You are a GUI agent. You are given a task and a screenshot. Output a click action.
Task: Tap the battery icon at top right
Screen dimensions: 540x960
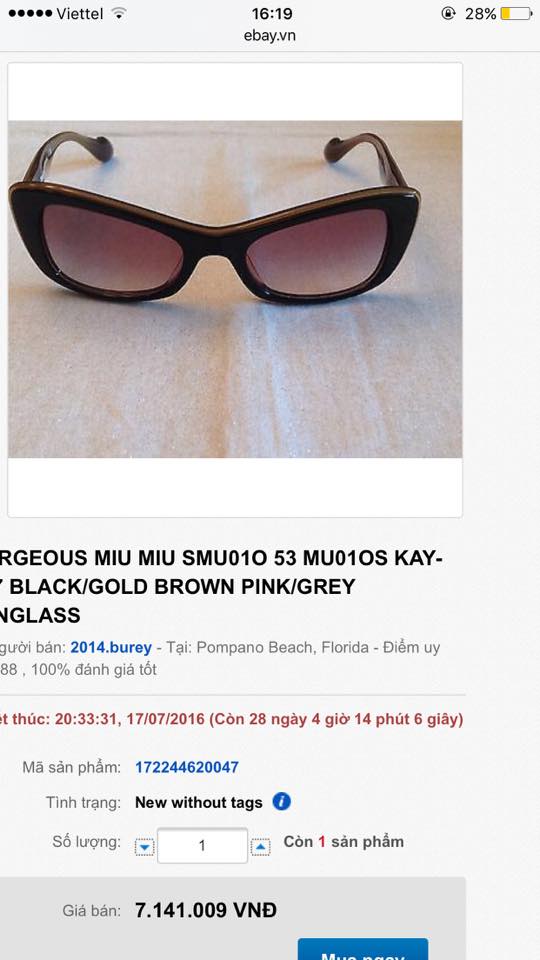pyautogui.click(x=516, y=13)
